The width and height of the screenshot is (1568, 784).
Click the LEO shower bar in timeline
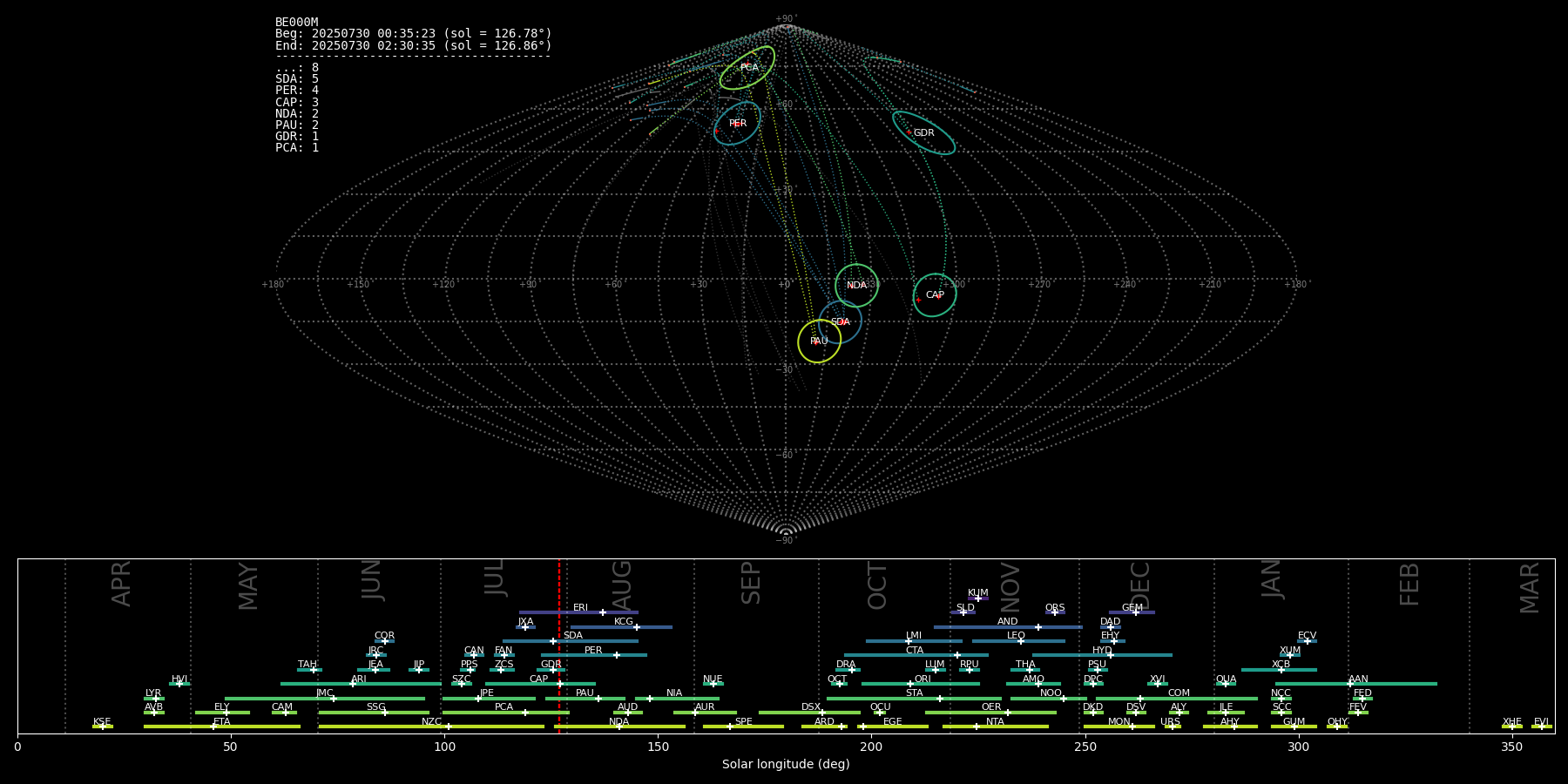pyautogui.click(x=1018, y=641)
